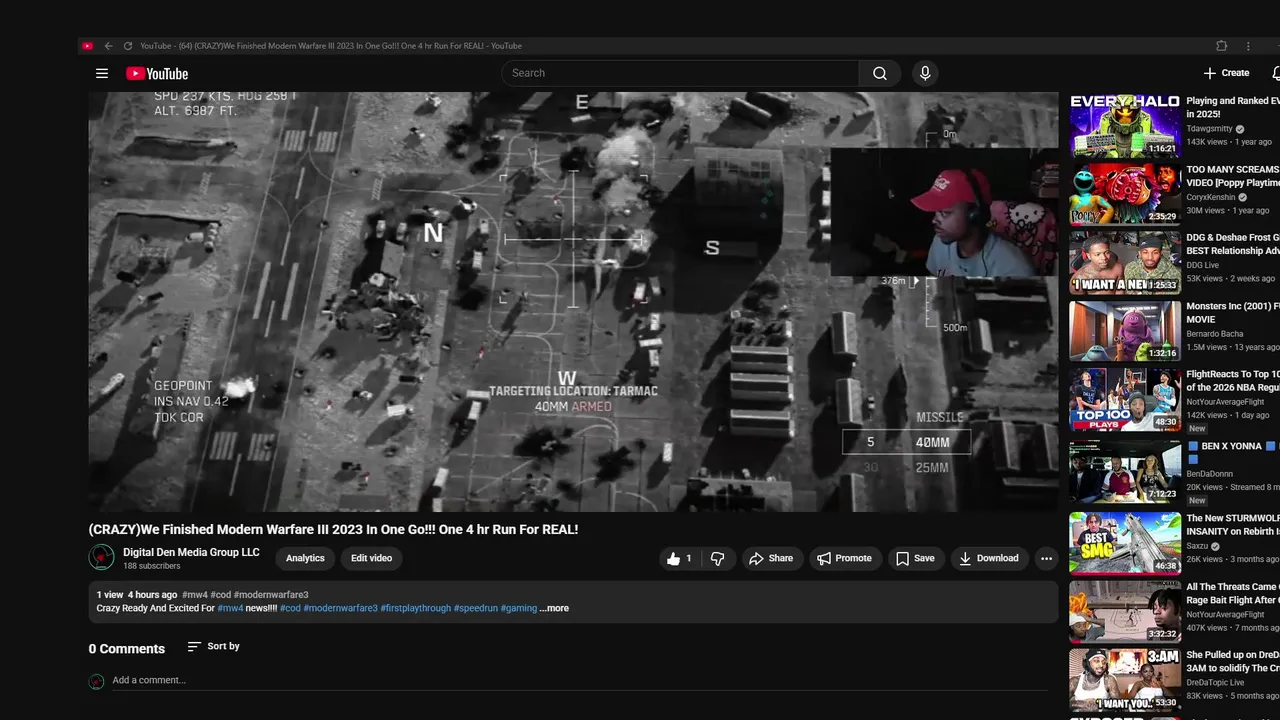Viewport: 1280px width, 720px height.
Task: Dislike the video with thumbs down
Action: pos(717,559)
